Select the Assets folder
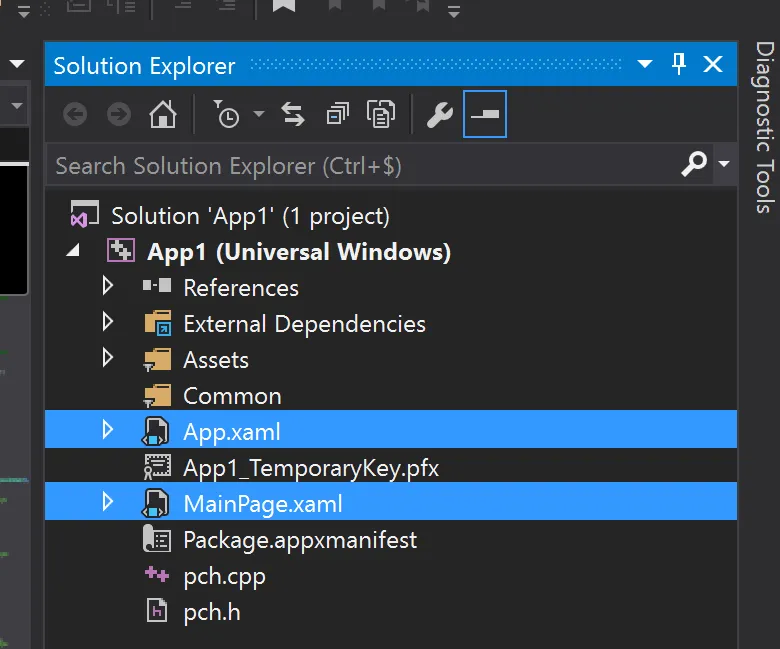 (216, 360)
